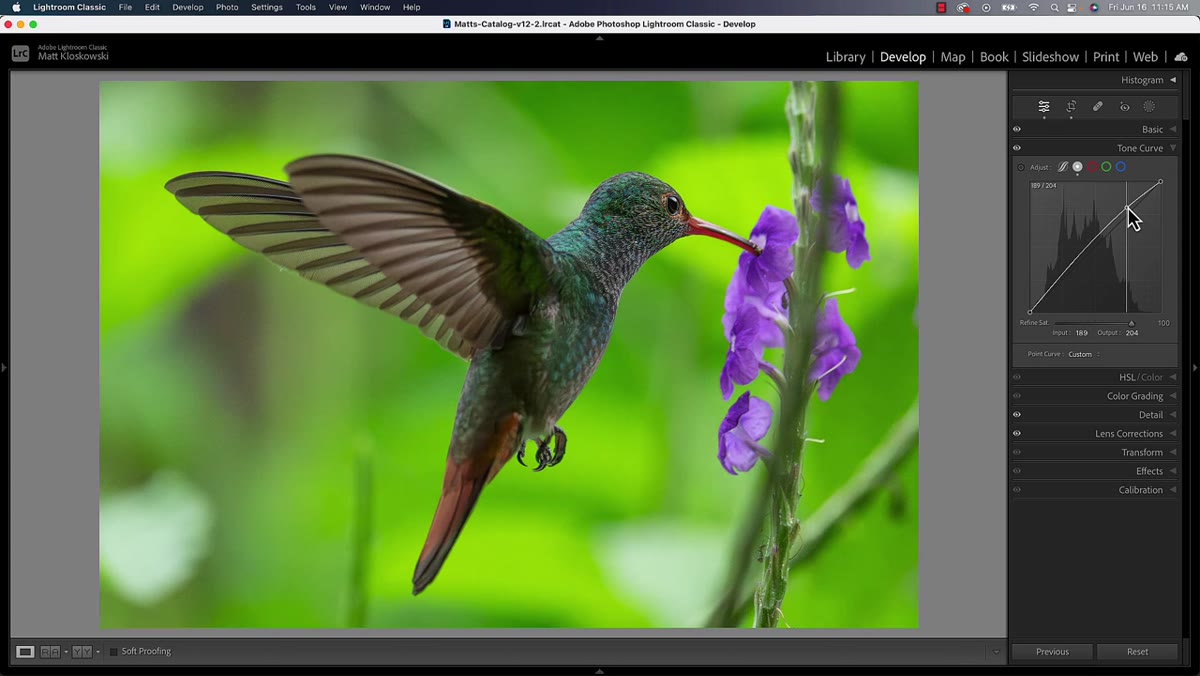The height and width of the screenshot is (676, 1200).
Task: Expand the Detail panel
Action: click(x=1173, y=415)
